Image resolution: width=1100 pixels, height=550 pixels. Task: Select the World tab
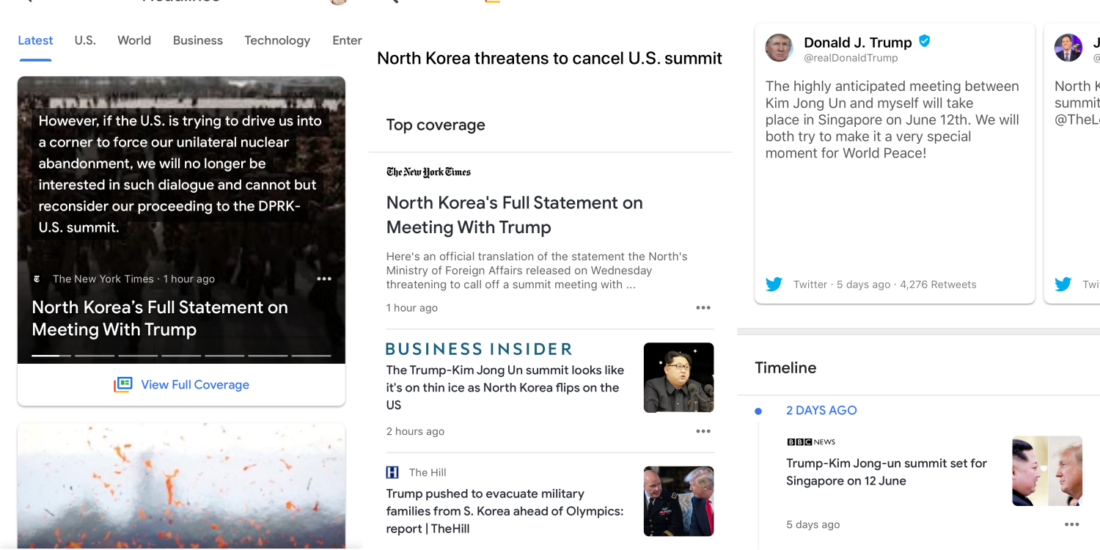tap(134, 41)
